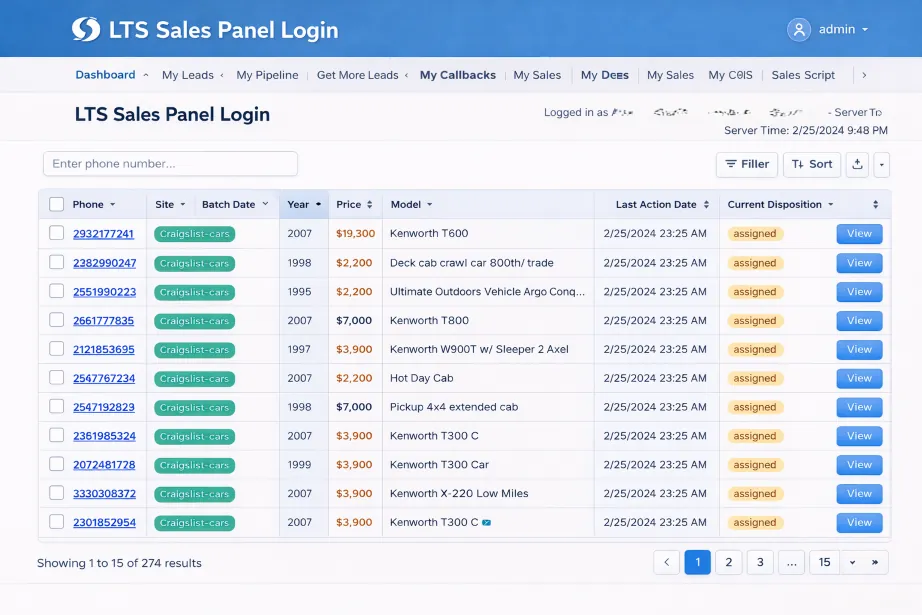Switch to My Callbacks tab

click(x=457, y=75)
